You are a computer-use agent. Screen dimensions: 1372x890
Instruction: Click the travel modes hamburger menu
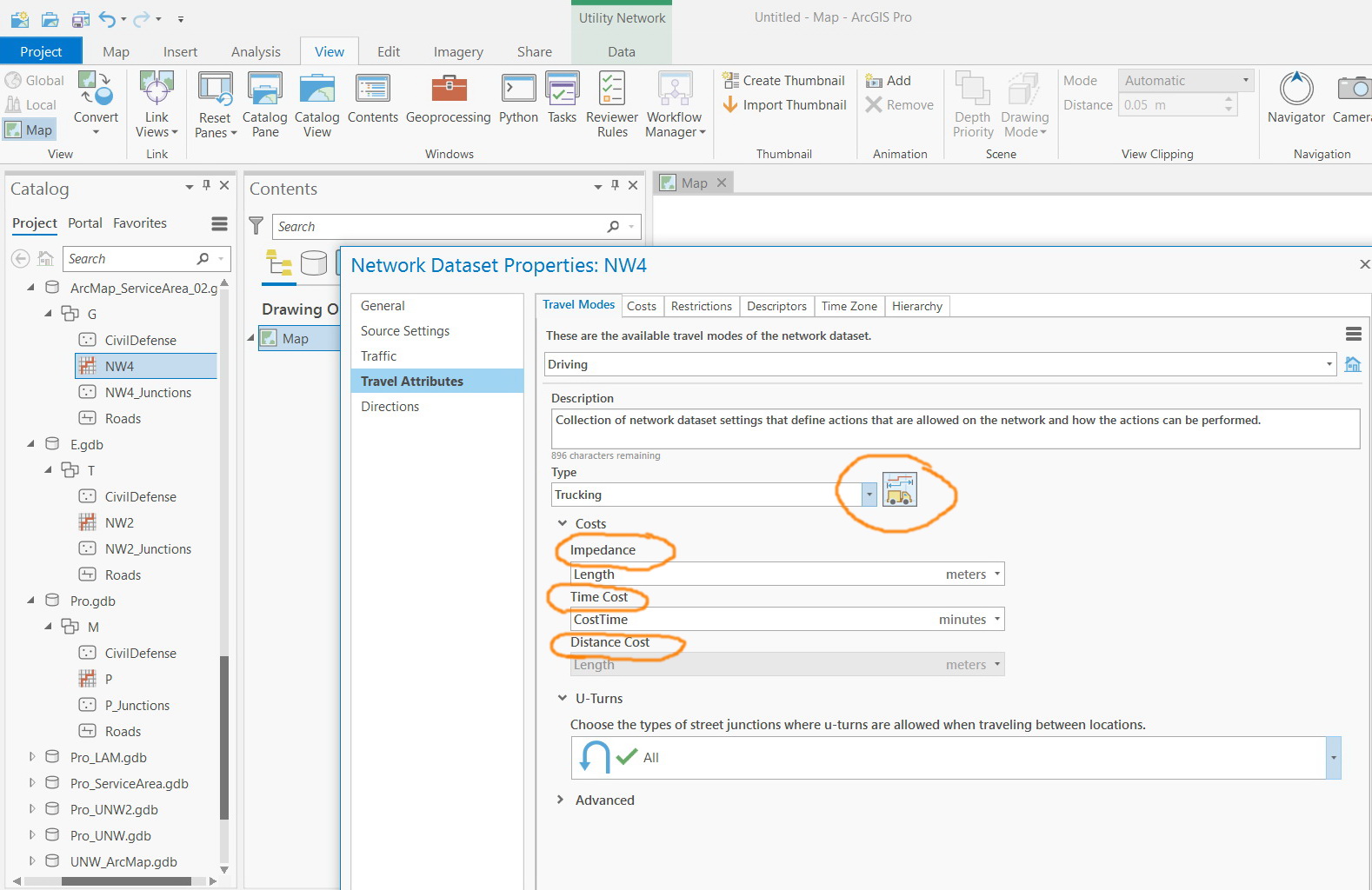(x=1353, y=334)
